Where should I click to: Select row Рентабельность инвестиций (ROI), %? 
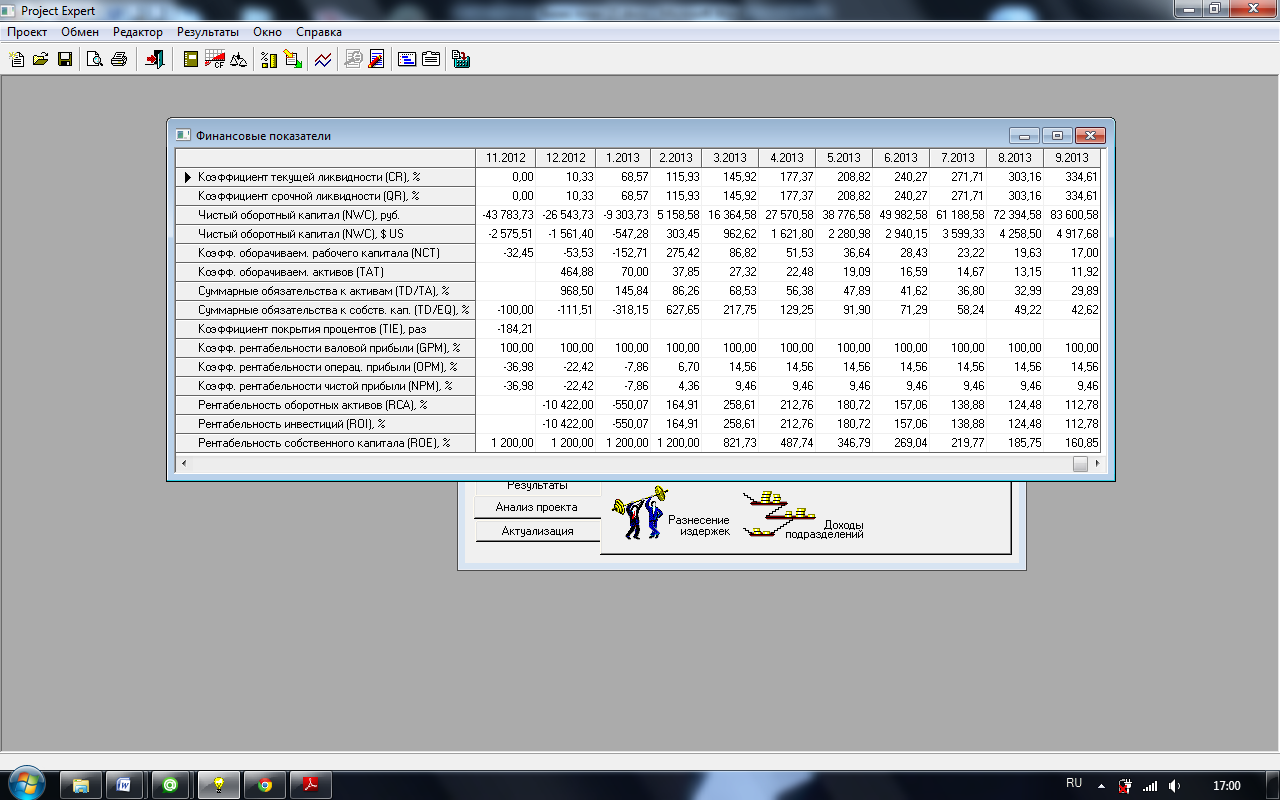pos(326,424)
